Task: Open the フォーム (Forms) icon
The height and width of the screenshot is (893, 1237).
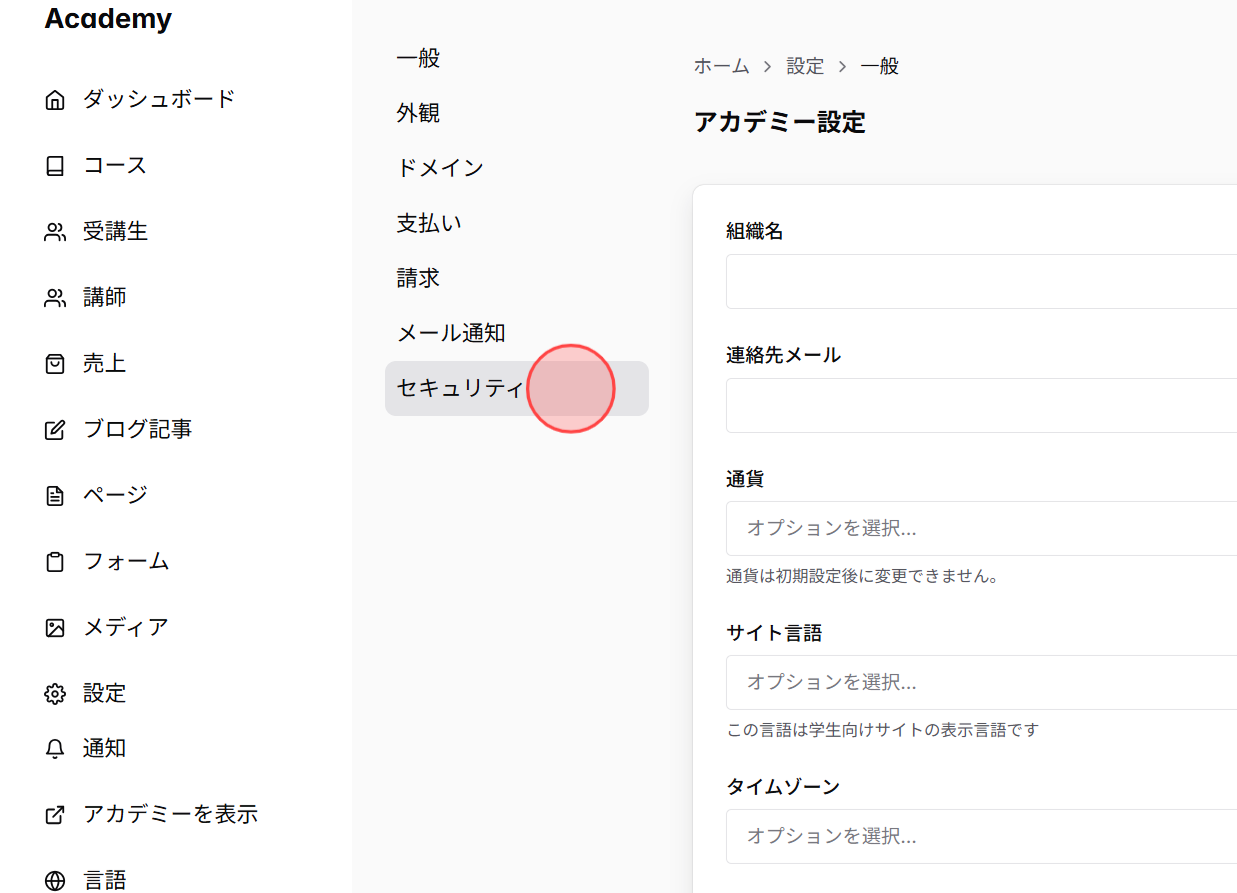Action: (55, 560)
